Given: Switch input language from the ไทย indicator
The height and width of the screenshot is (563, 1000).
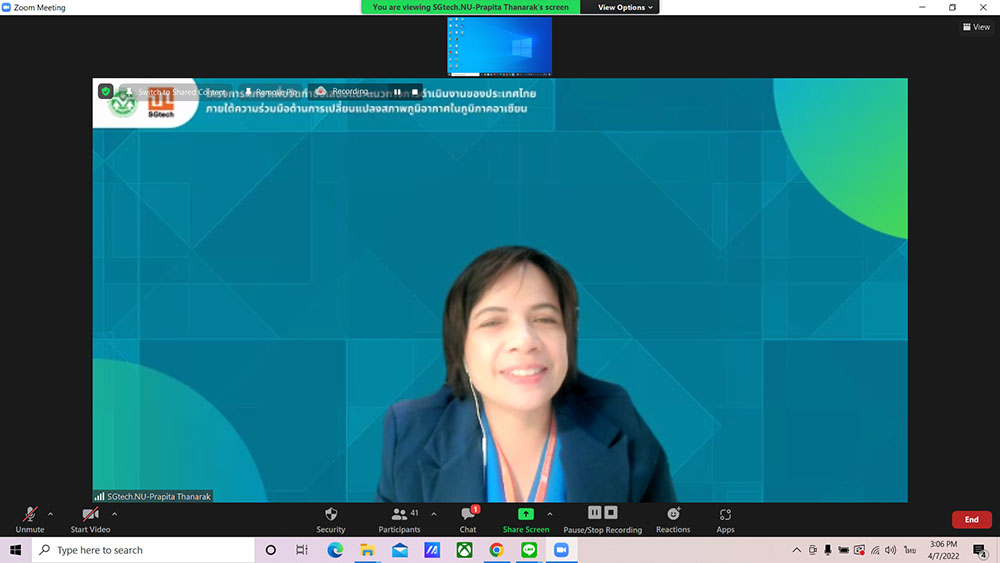Looking at the screenshot, I should [910, 550].
